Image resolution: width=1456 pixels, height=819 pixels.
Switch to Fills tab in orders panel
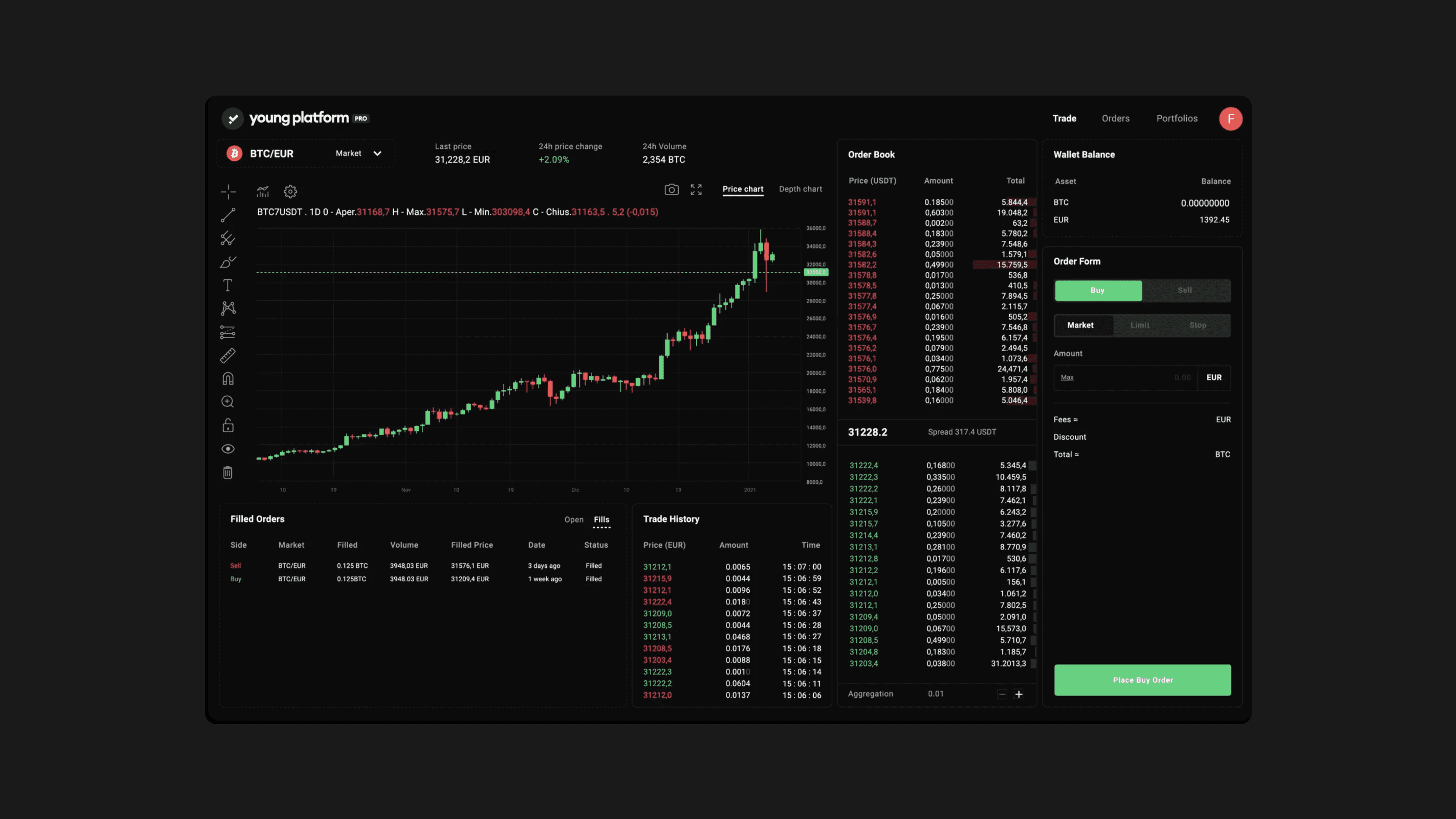(x=601, y=520)
